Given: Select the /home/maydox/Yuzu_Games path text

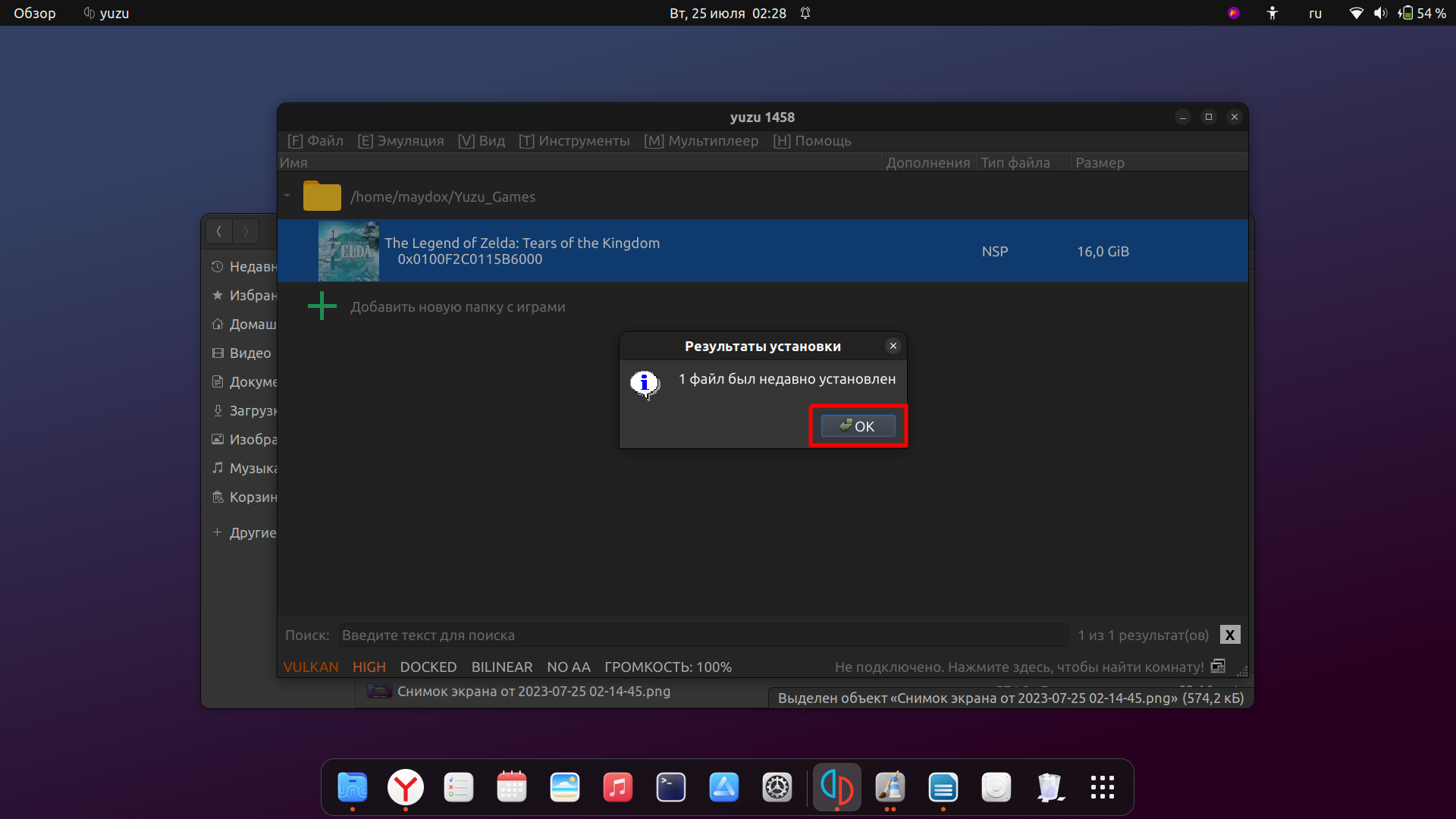Looking at the screenshot, I should coord(443,197).
